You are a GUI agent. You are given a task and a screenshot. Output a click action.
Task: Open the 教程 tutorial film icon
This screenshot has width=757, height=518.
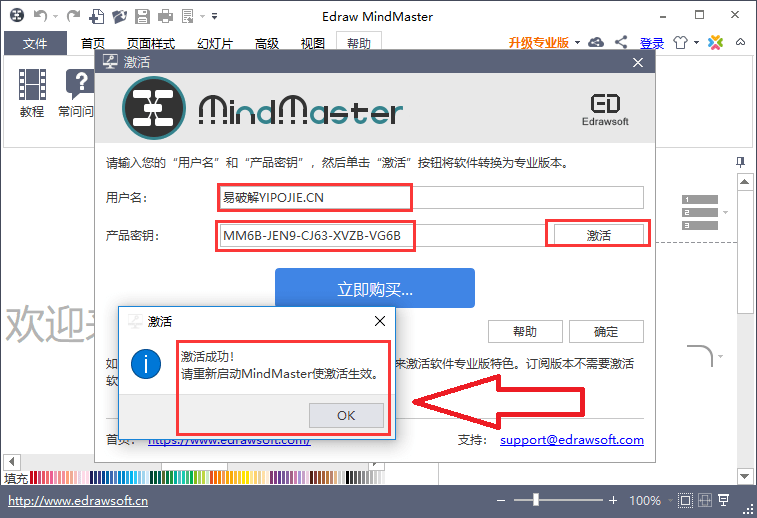pos(32,84)
